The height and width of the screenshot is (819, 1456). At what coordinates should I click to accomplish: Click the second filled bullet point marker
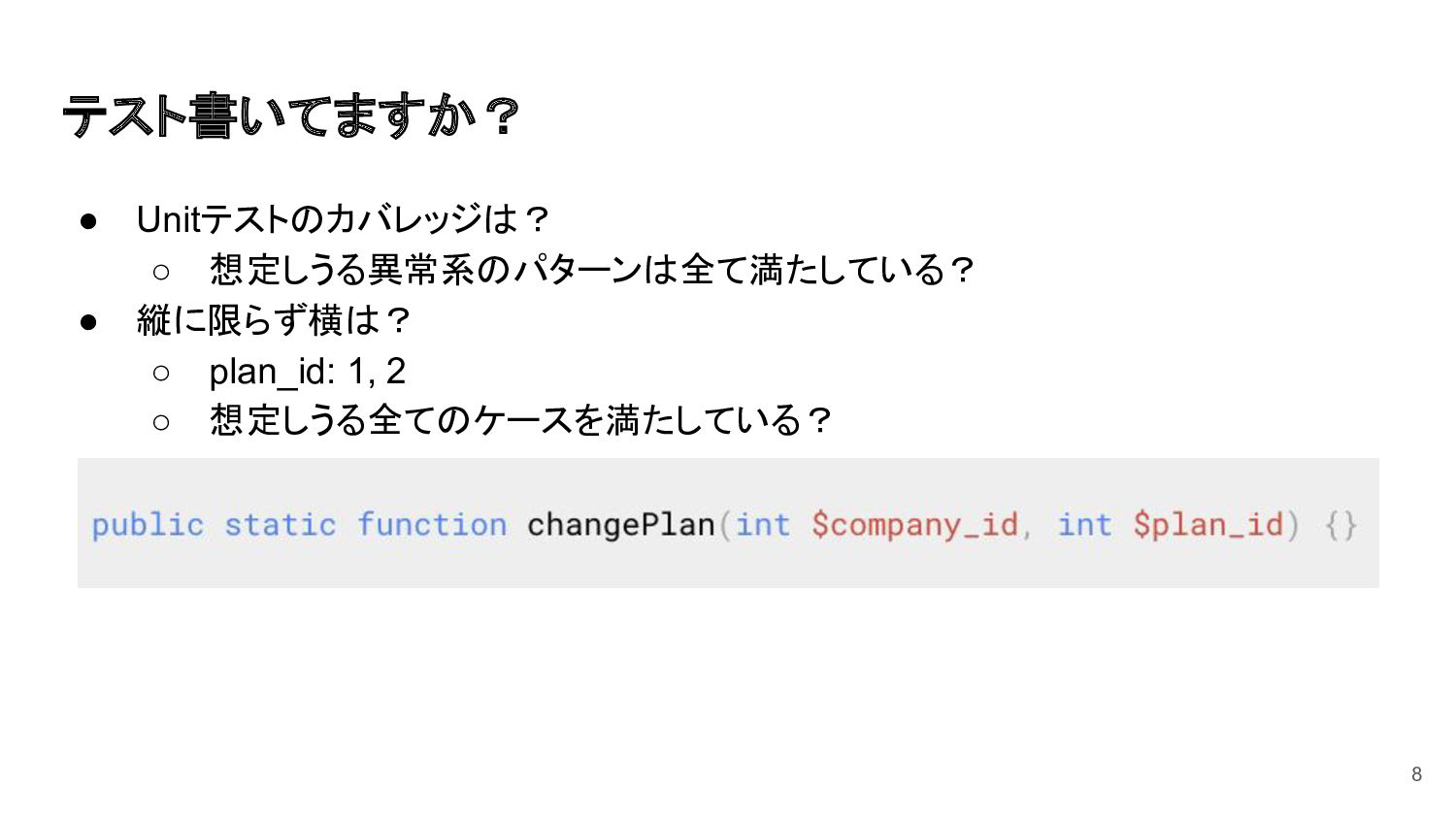pyautogui.click(x=88, y=322)
